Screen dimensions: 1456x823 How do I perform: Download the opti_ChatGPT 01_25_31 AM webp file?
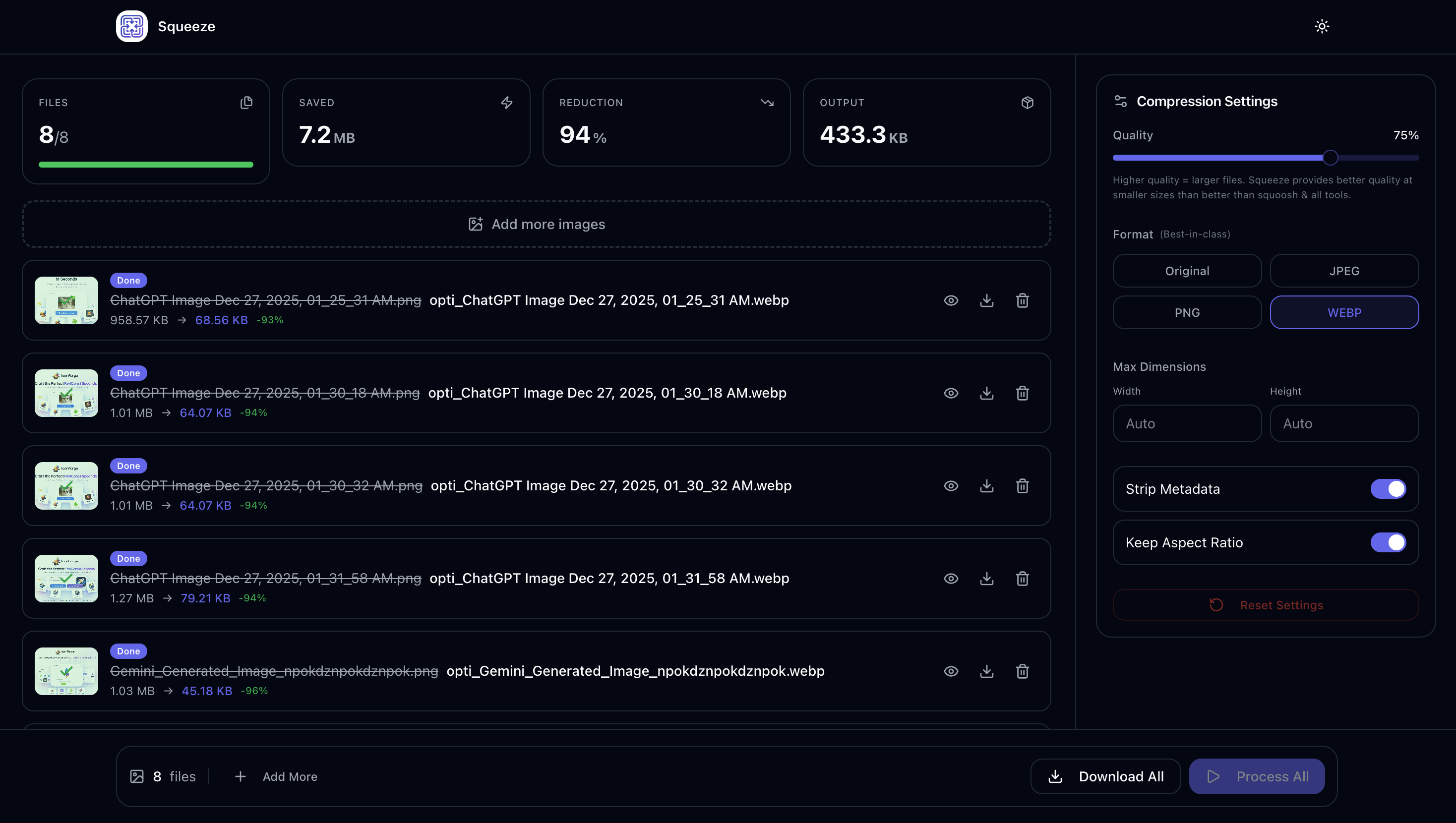[x=986, y=300]
